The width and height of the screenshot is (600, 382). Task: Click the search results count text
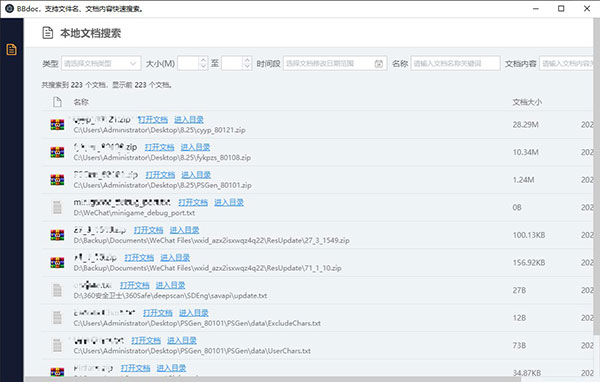107,85
